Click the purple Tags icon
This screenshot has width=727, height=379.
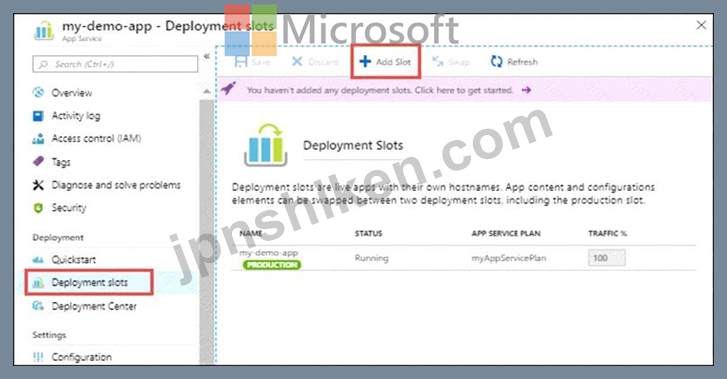[x=38, y=161]
